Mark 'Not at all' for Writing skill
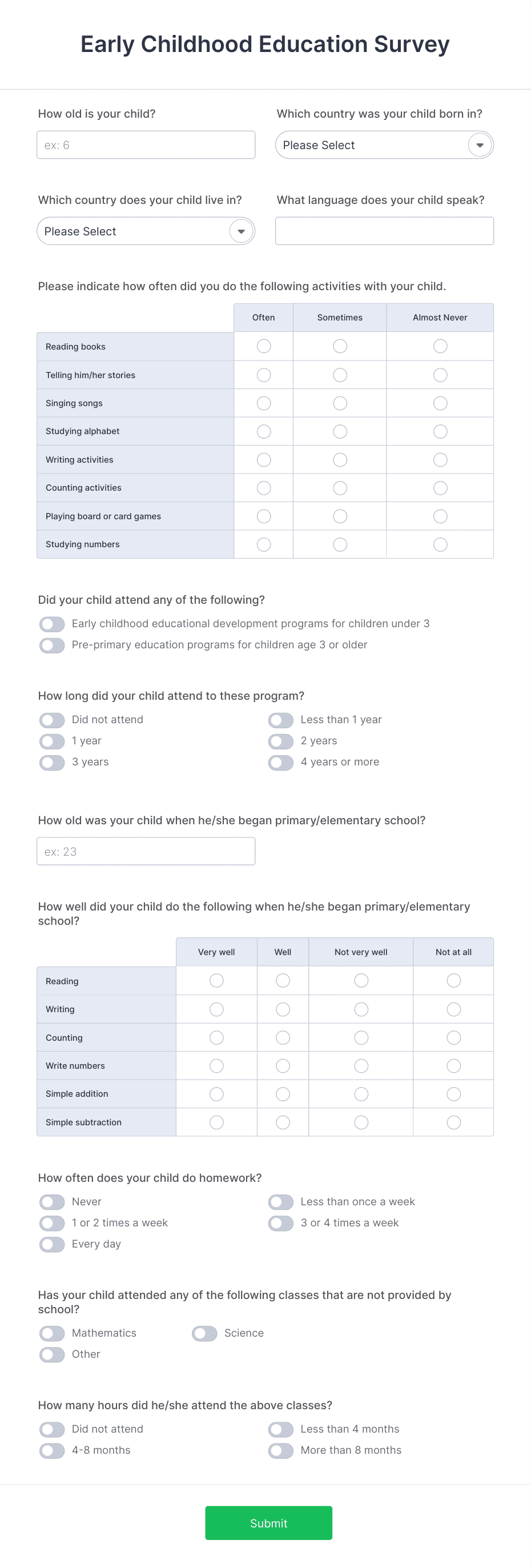Screen dimensions: 531x1568 coord(453,1009)
